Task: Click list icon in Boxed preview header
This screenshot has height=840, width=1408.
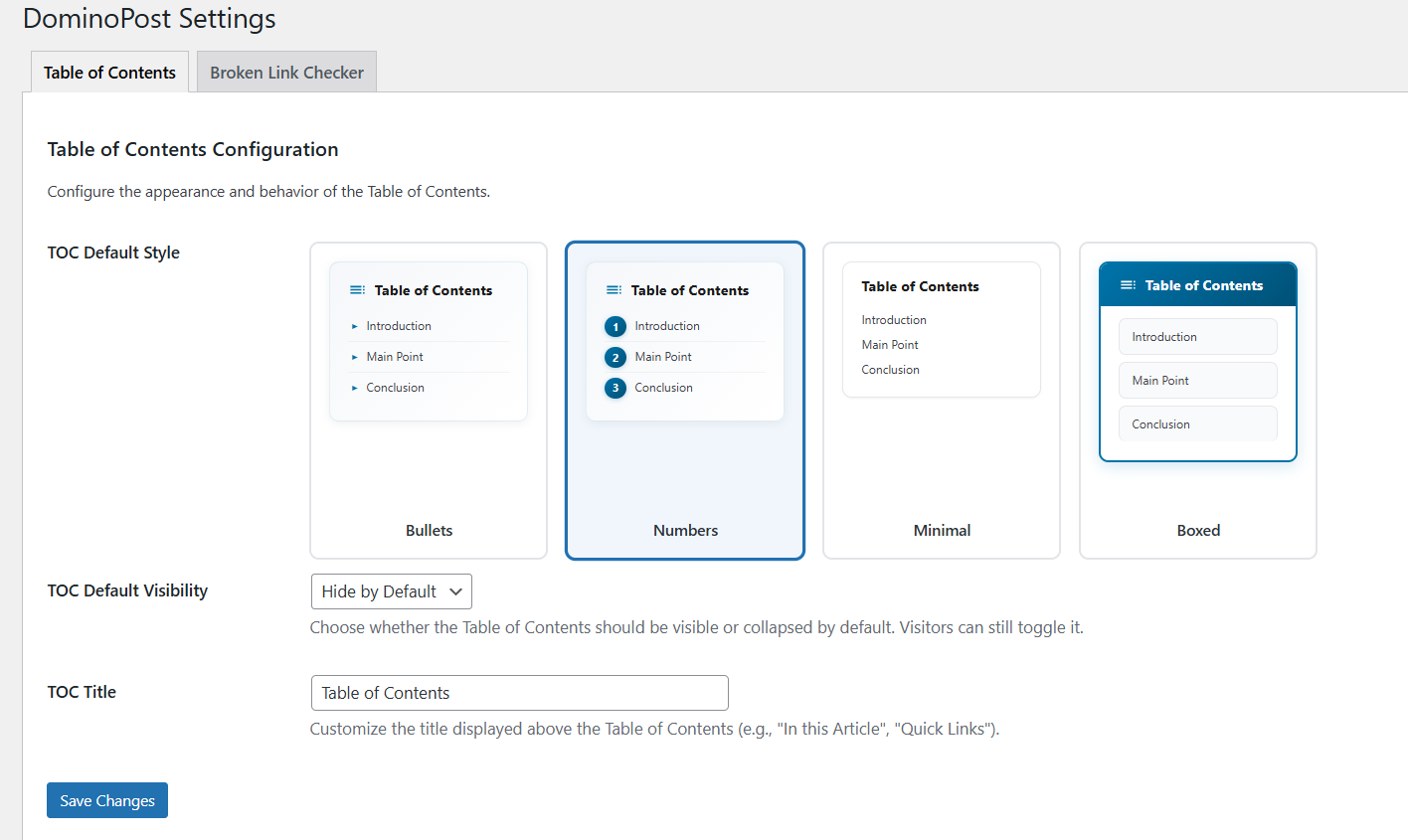Action: (x=1128, y=285)
